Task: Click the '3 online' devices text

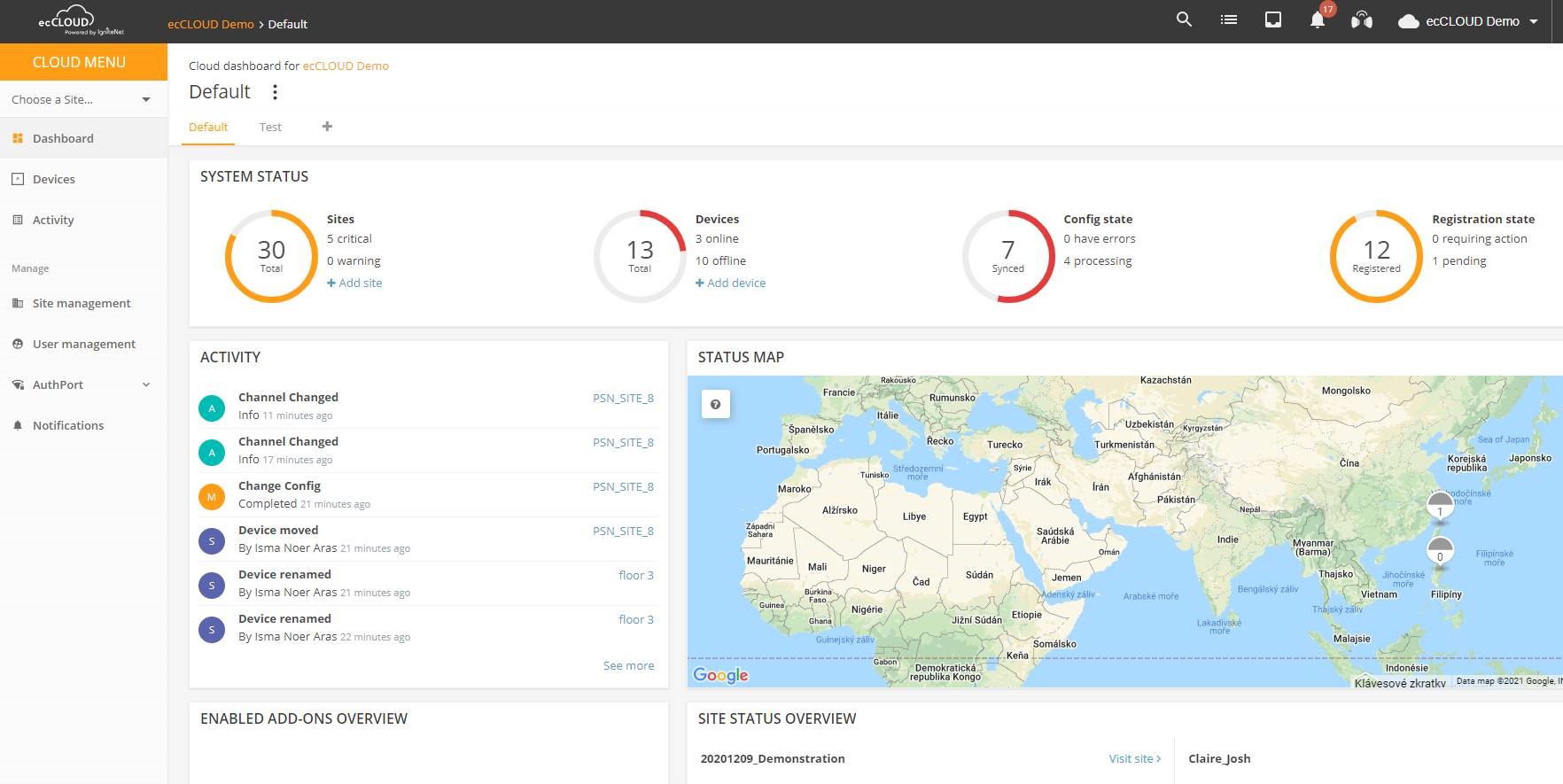Action: (x=717, y=238)
